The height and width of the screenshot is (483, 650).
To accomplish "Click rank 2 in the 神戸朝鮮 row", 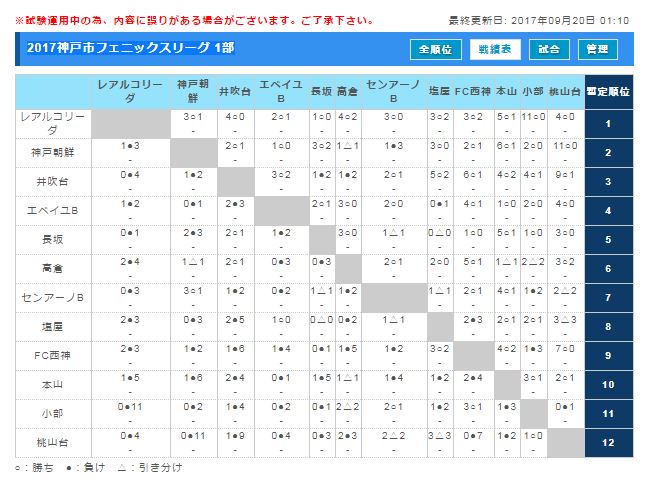I will (x=608, y=153).
